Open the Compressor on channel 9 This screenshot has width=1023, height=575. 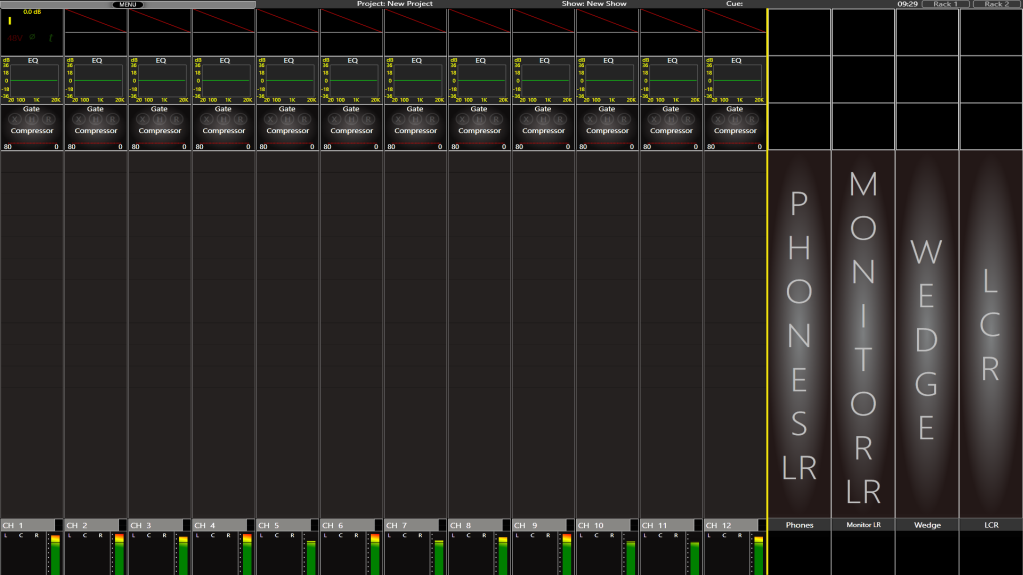pyautogui.click(x=543, y=131)
